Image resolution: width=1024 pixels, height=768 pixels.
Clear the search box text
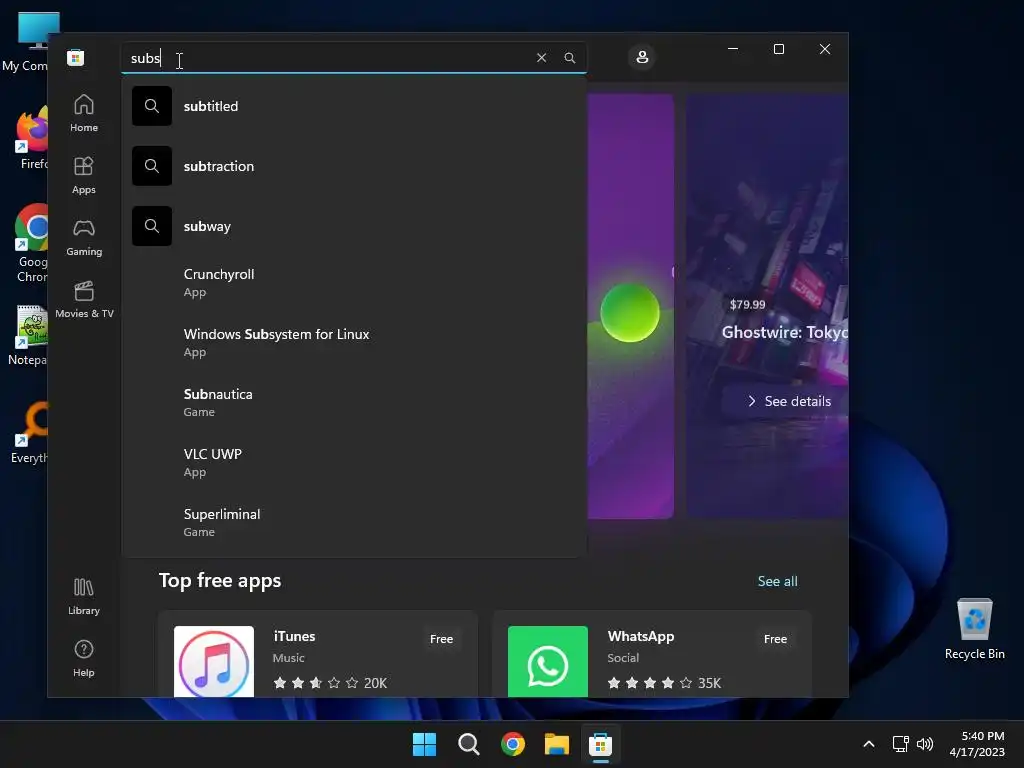(x=541, y=57)
